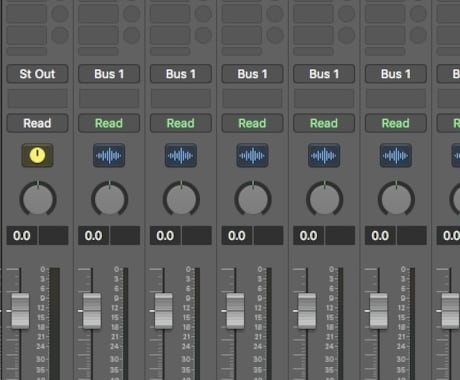Click lower send level knob on St Out strip

(60, 35)
